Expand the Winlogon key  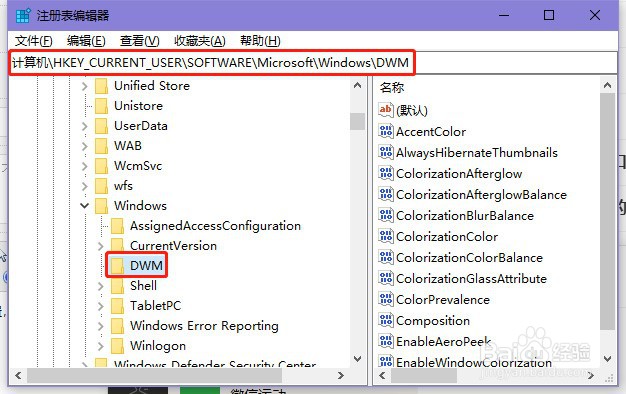100,346
